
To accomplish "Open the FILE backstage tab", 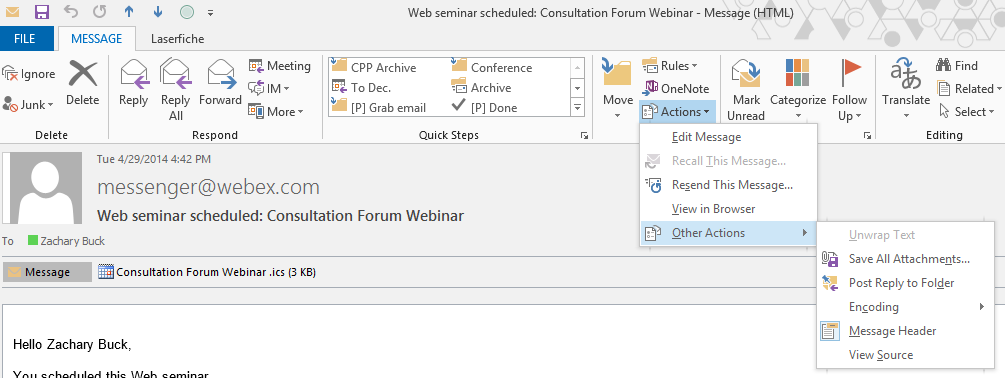I will click(24, 38).
